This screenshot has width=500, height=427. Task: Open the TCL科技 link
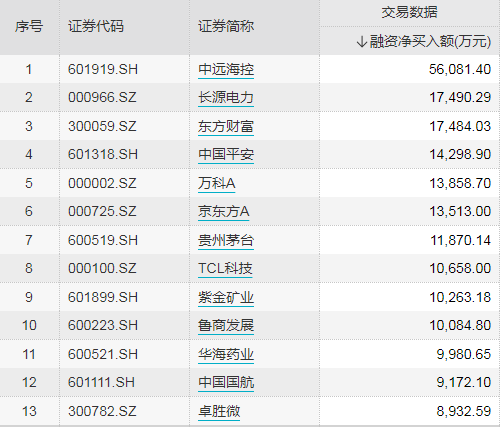(x=225, y=268)
